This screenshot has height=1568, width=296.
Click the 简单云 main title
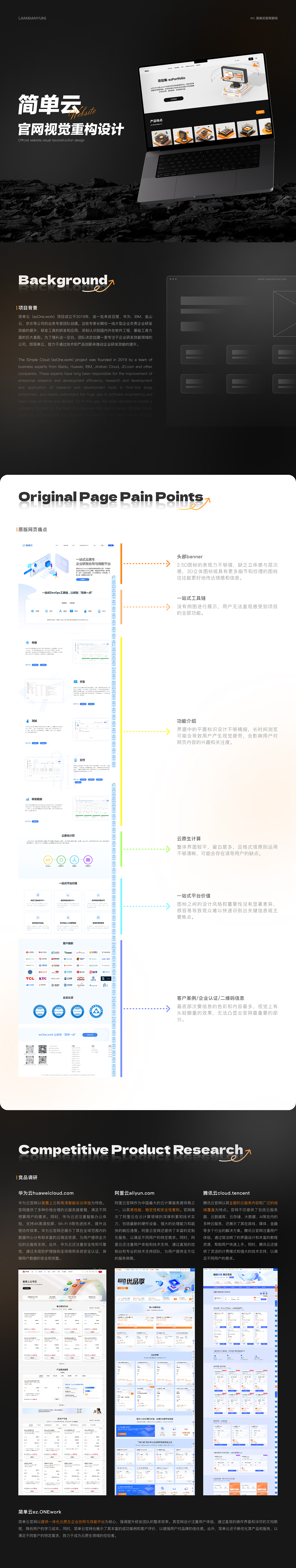pyautogui.click(x=49, y=105)
